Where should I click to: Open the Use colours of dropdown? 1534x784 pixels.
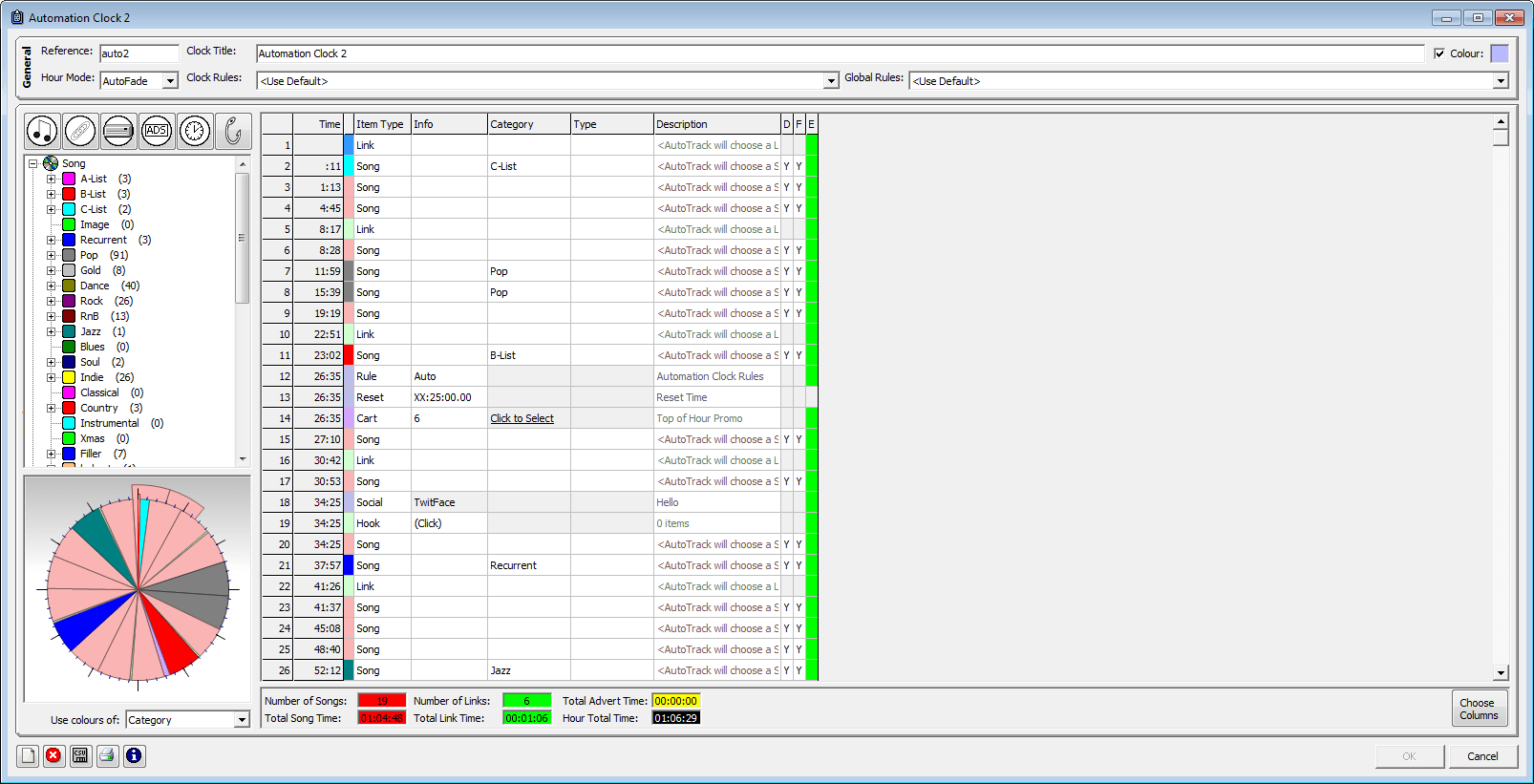(x=242, y=720)
